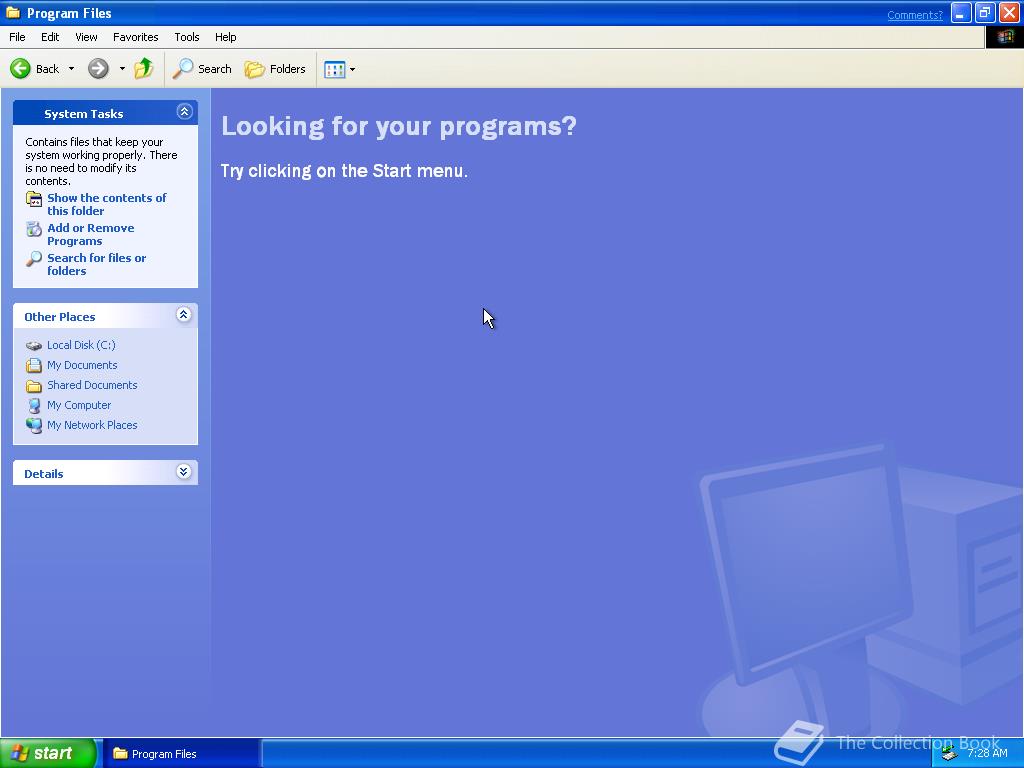The image size is (1024, 768).
Task: Click the system tray network icon
Action: pos(950,754)
